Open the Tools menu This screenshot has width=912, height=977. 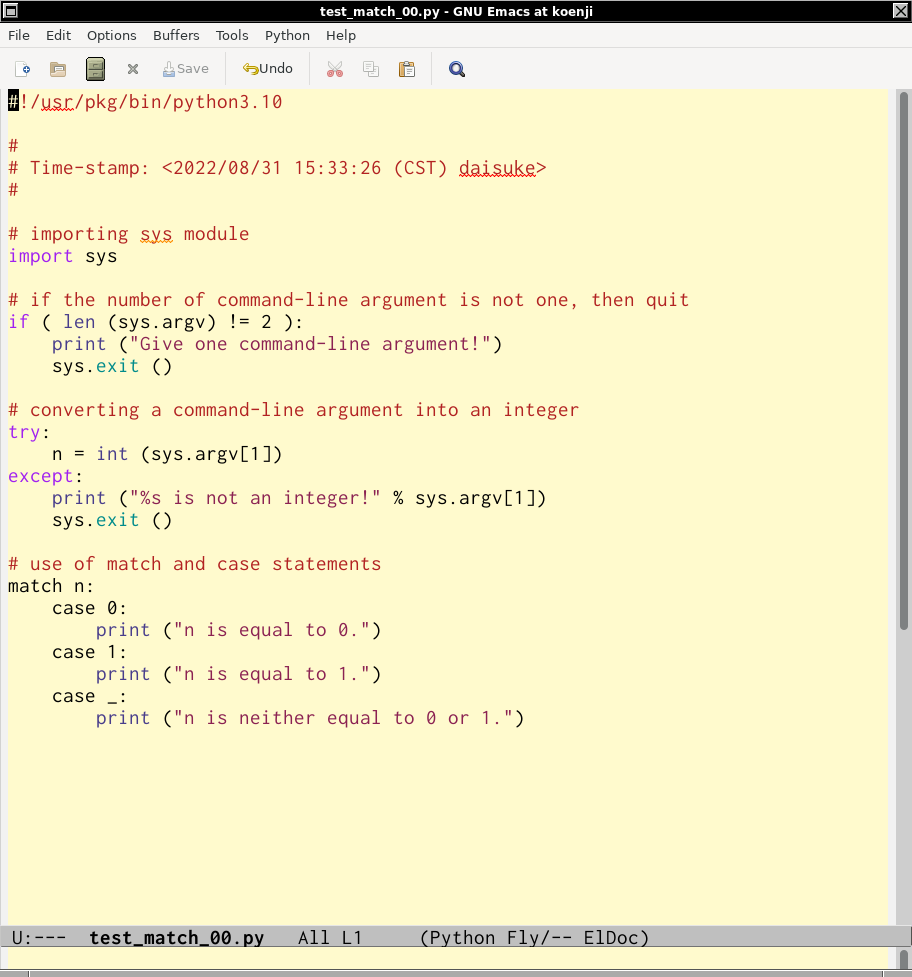pos(232,35)
